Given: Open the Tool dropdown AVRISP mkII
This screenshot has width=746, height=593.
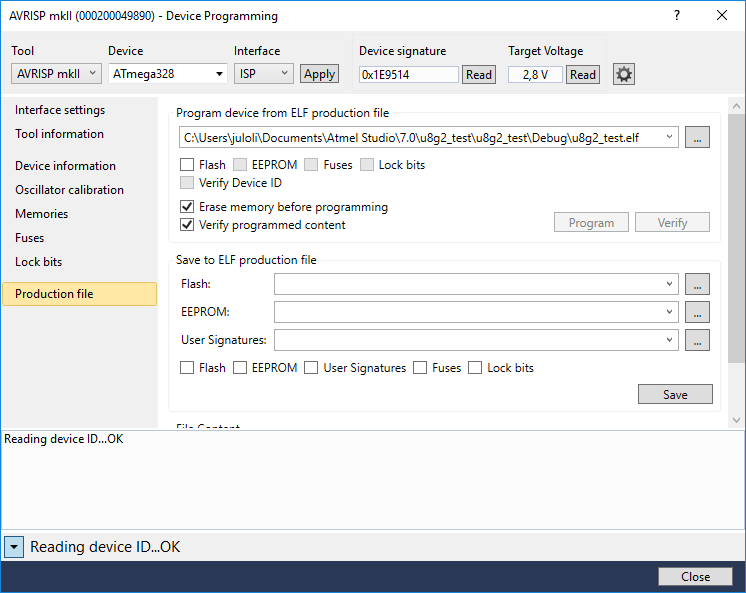Looking at the screenshot, I should (x=56, y=73).
